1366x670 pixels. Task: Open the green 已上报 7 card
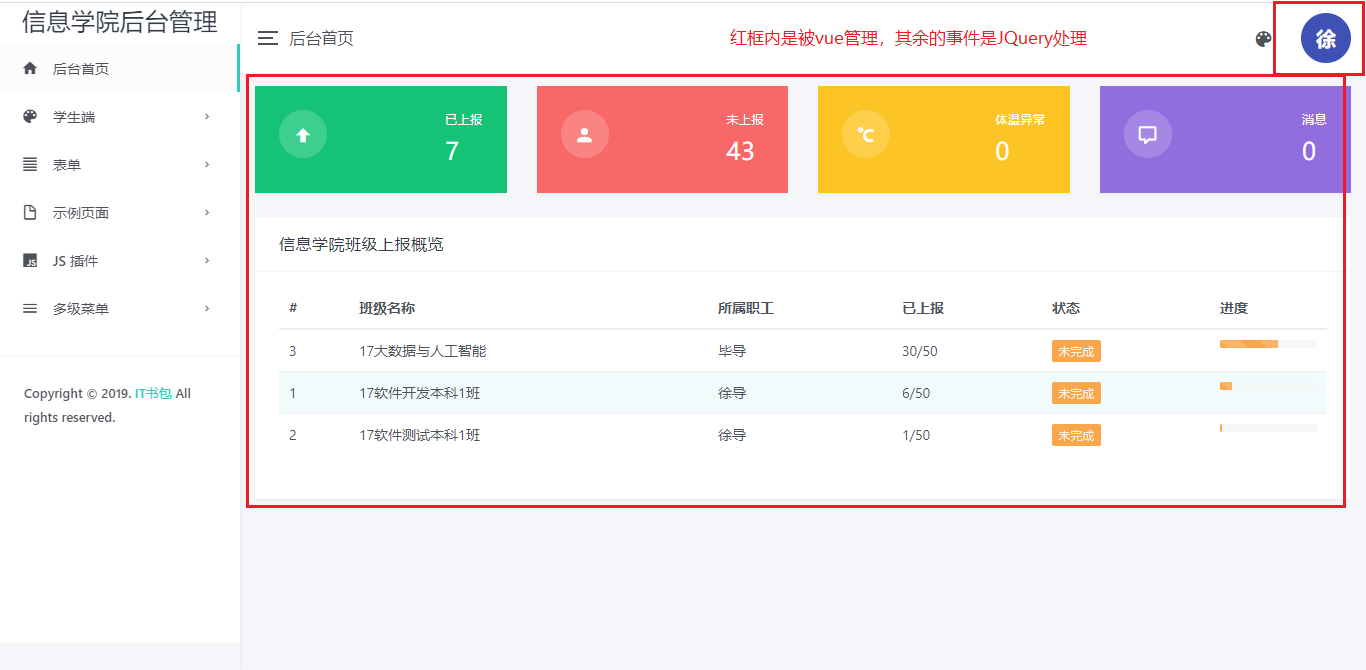pyautogui.click(x=381, y=139)
